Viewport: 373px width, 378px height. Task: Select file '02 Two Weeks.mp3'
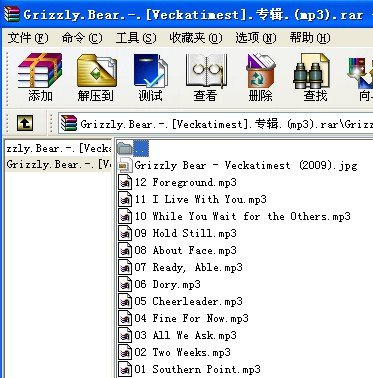pyautogui.click(x=183, y=352)
